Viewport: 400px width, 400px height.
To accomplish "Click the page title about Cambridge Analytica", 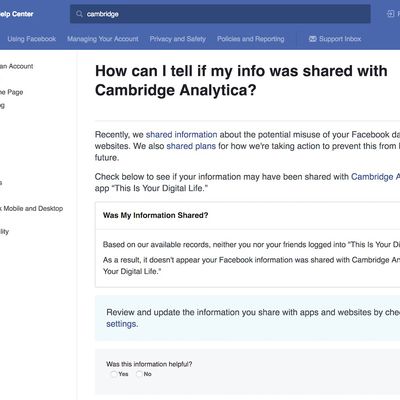I will pyautogui.click(x=241, y=80).
